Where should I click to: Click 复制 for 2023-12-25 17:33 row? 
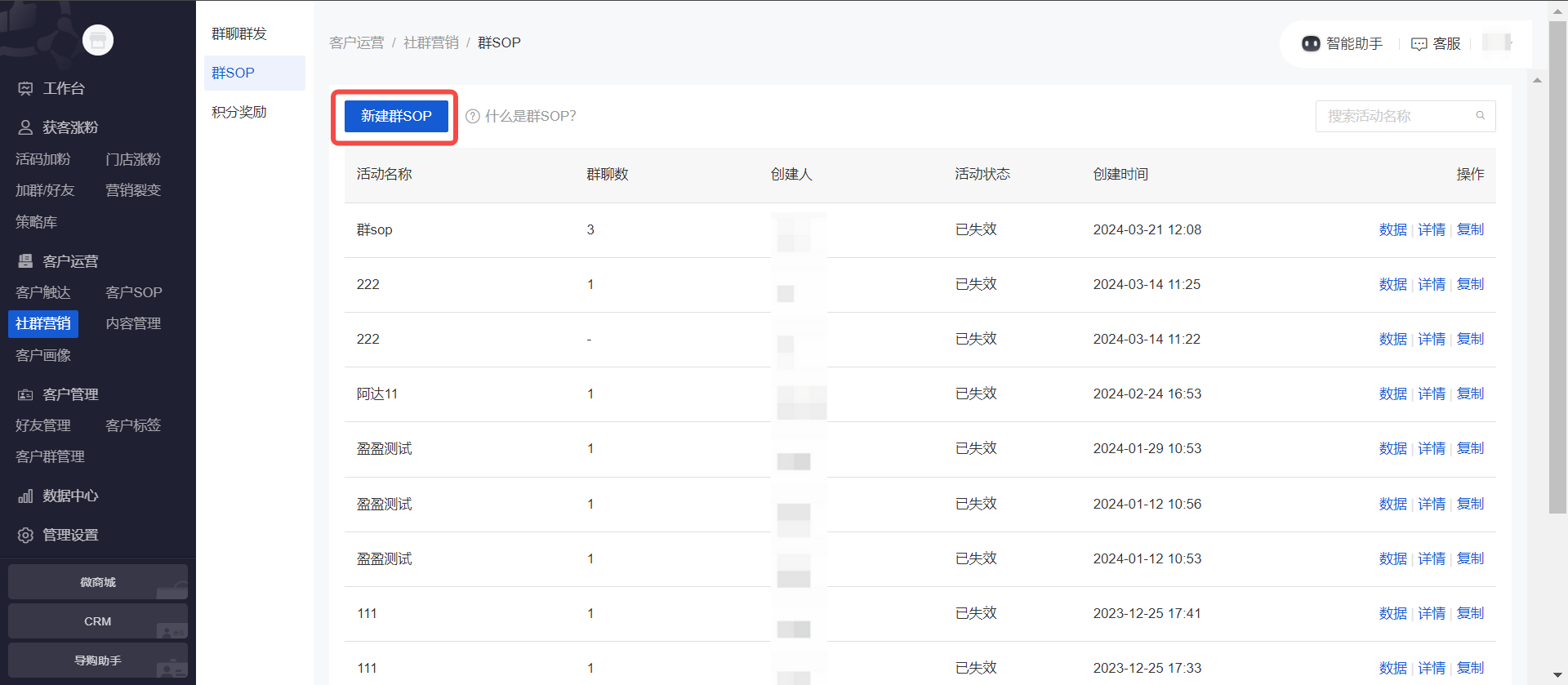[x=1470, y=668]
